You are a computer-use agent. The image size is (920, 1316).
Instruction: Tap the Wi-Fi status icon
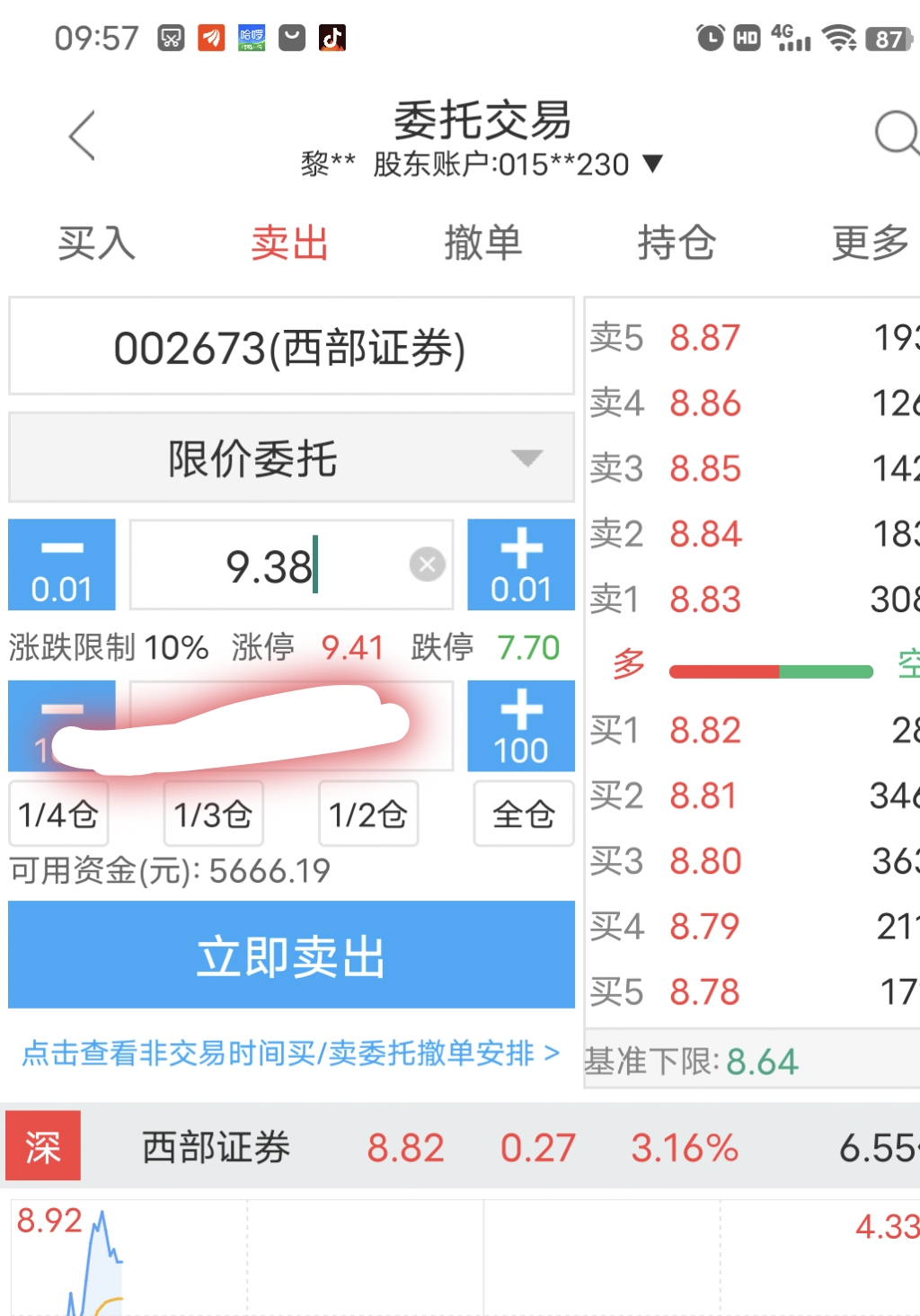pyautogui.click(x=840, y=38)
